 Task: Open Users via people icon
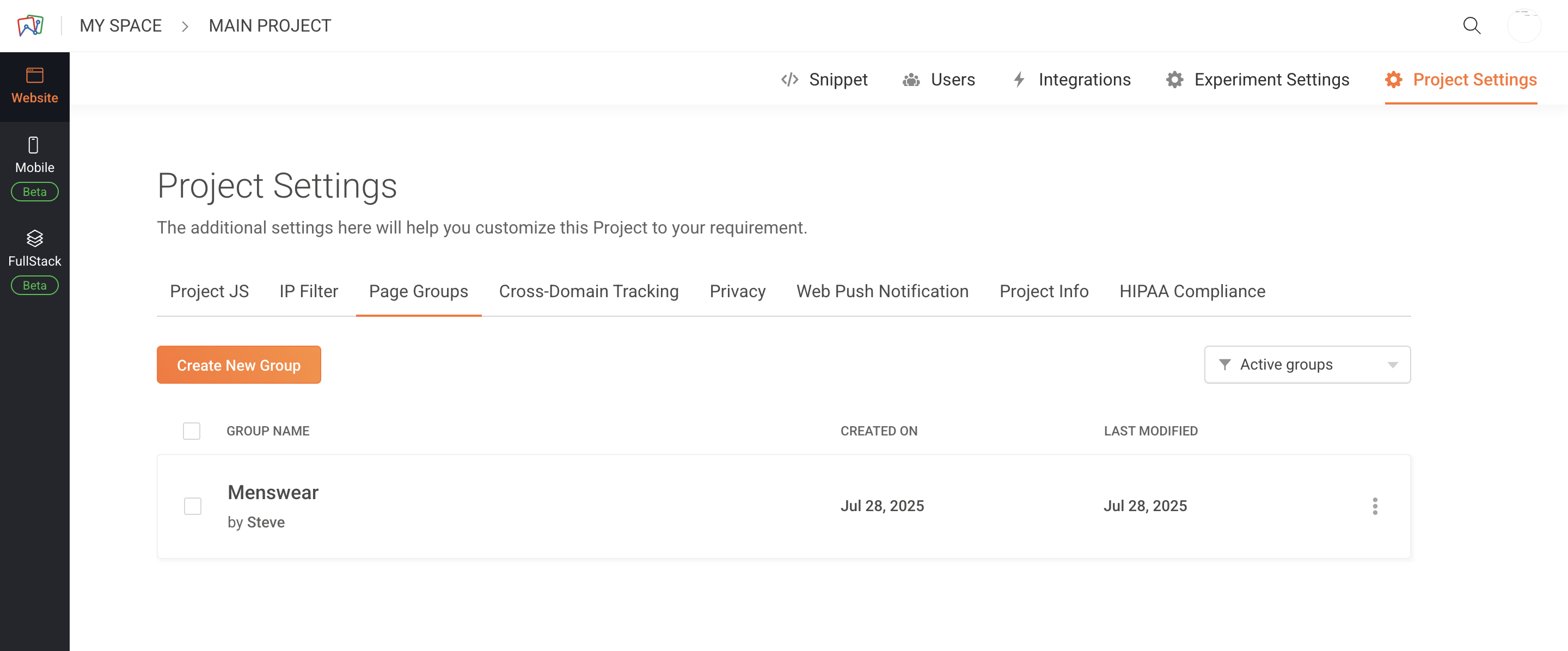coord(911,79)
